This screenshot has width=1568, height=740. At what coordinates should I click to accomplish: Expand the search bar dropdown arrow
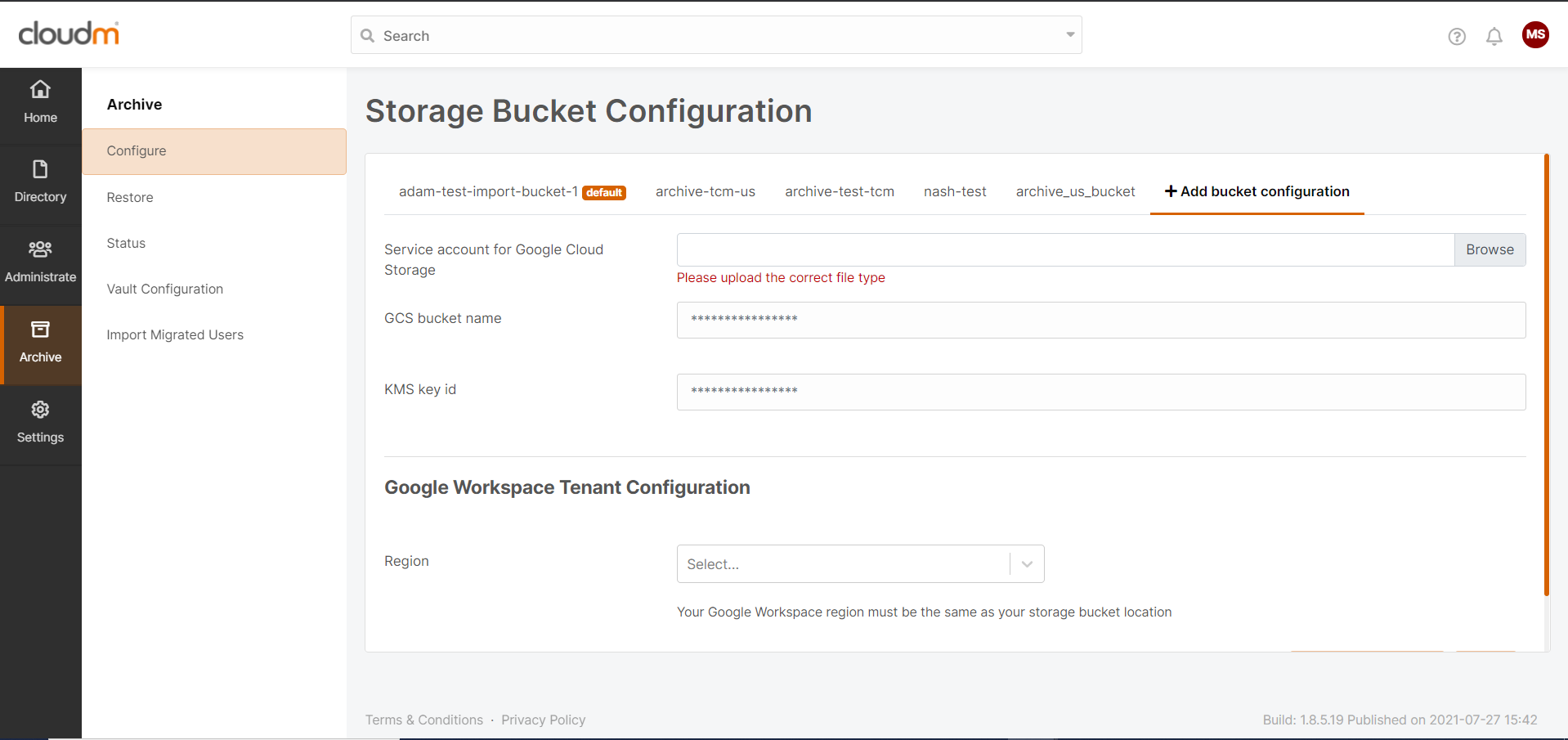coord(1070,35)
